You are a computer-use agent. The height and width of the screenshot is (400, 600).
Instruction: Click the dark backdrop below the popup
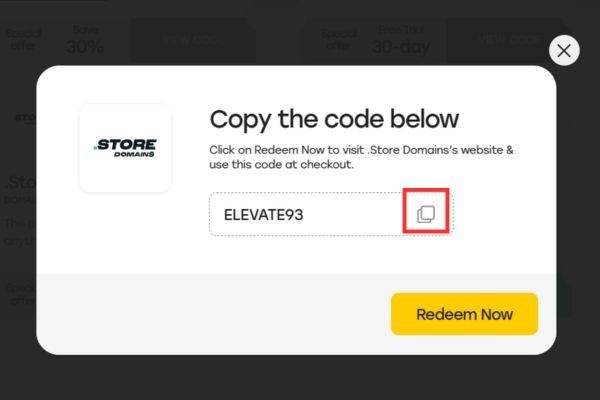pos(300,378)
